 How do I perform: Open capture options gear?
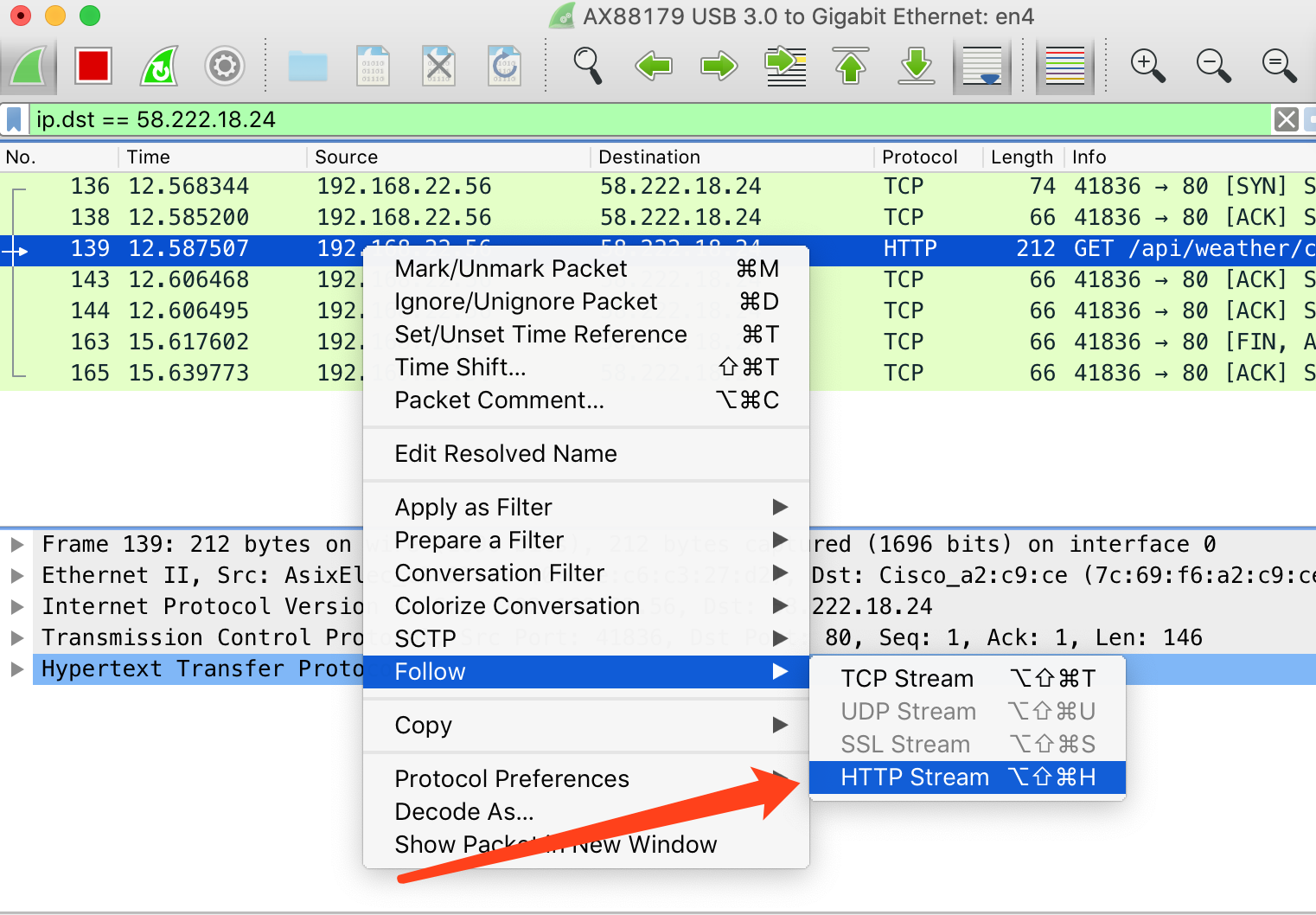(x=225, y=66)
